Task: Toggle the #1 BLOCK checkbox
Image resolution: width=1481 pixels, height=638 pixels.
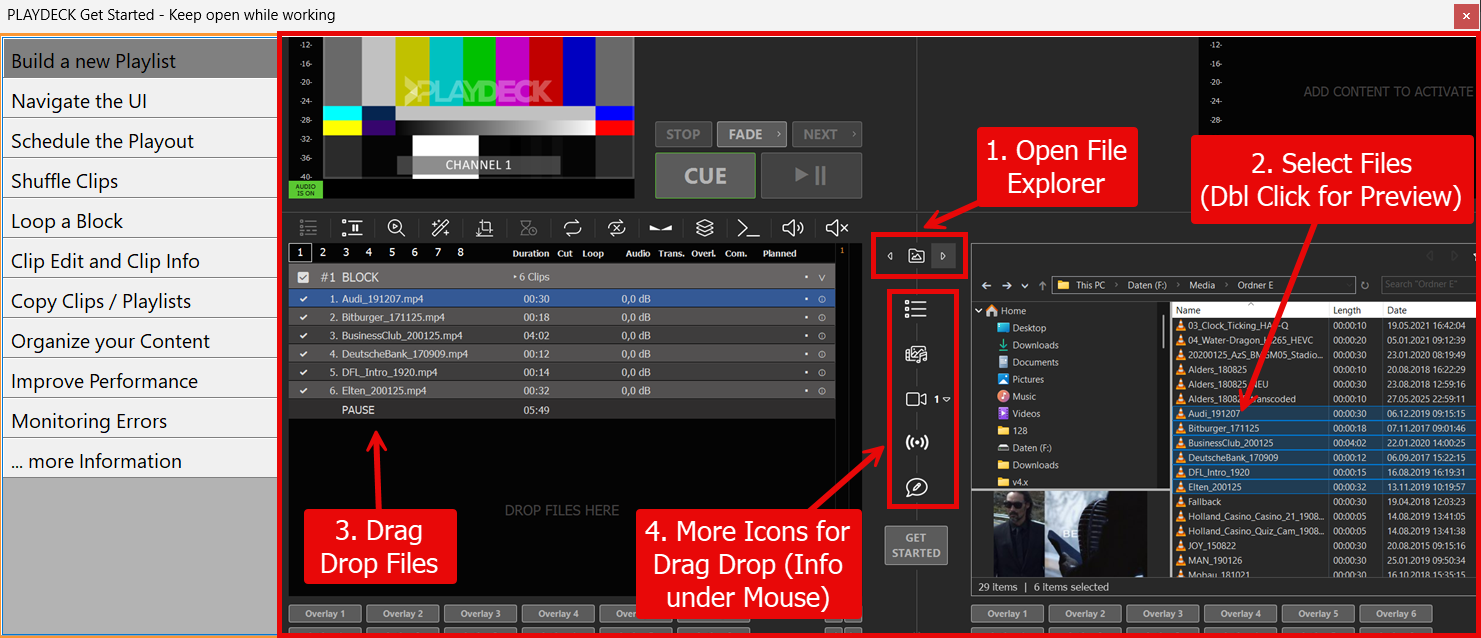Action: click(x=304, y=277)
